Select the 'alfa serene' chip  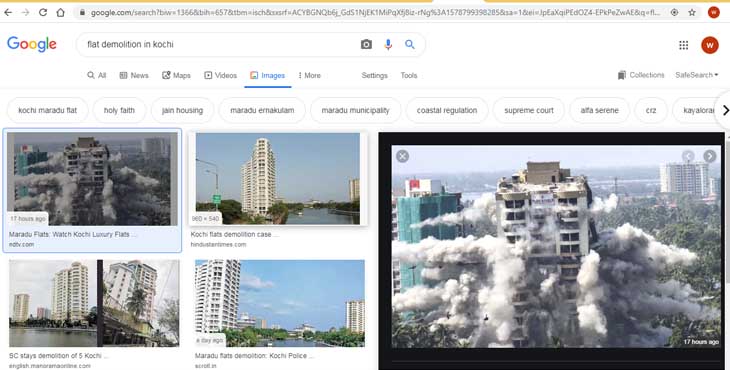pos(600,110)
